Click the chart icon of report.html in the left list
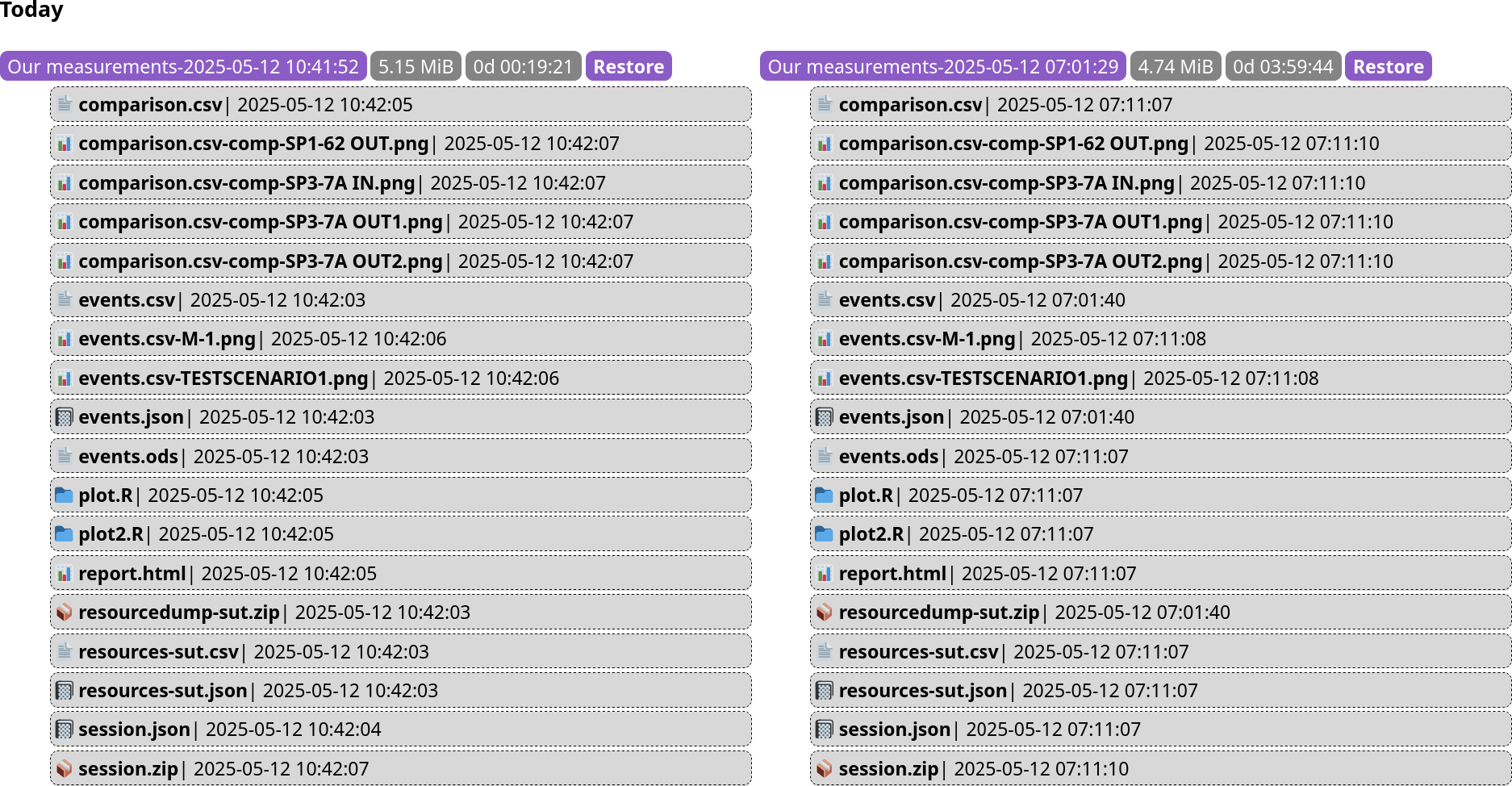The width and height of the screenshot is (1512, 786). click(64, 574)
